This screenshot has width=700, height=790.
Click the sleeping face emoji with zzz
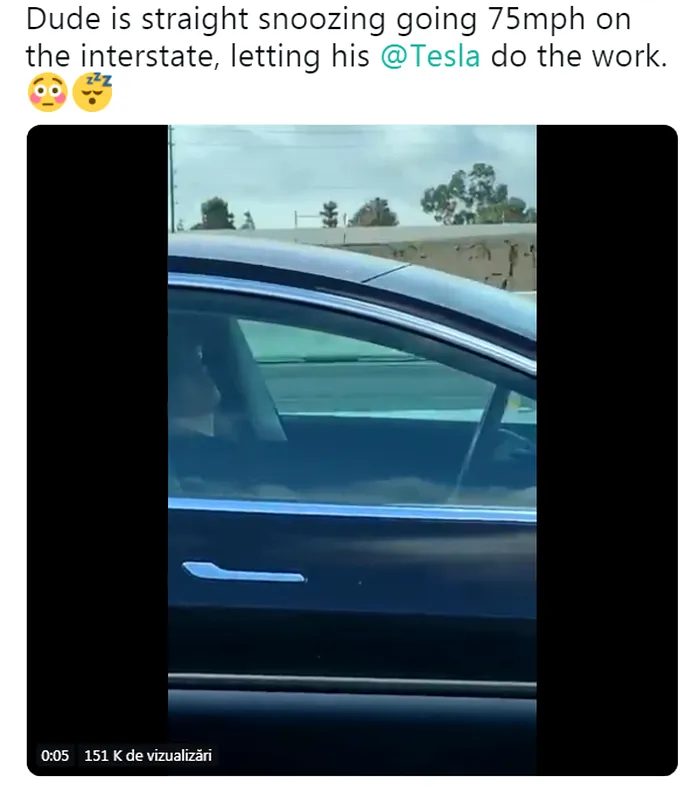pyautogui.click(x=93, y=93)
